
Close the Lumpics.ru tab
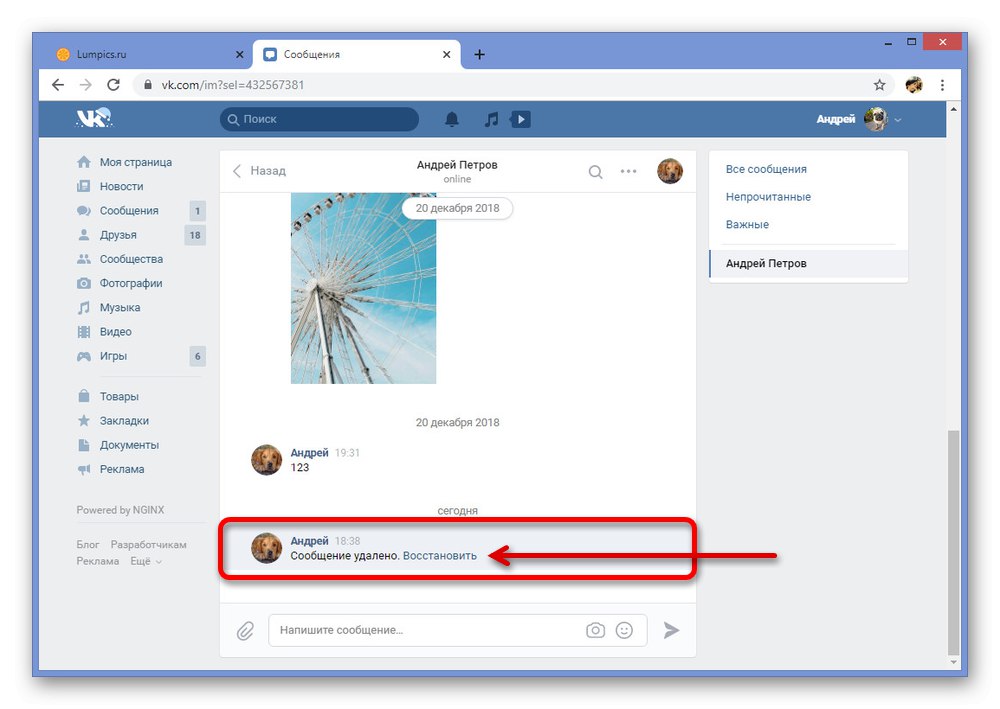(240, 55)
